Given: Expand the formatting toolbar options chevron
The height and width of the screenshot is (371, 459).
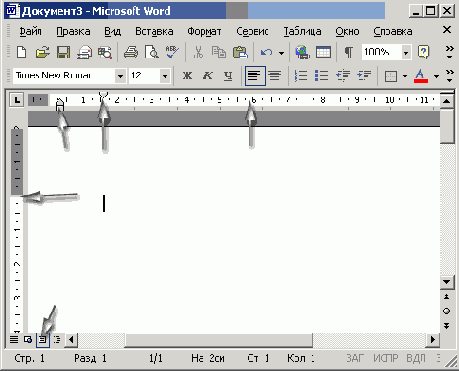Looking at the screenshot, I should pos(449,76).
